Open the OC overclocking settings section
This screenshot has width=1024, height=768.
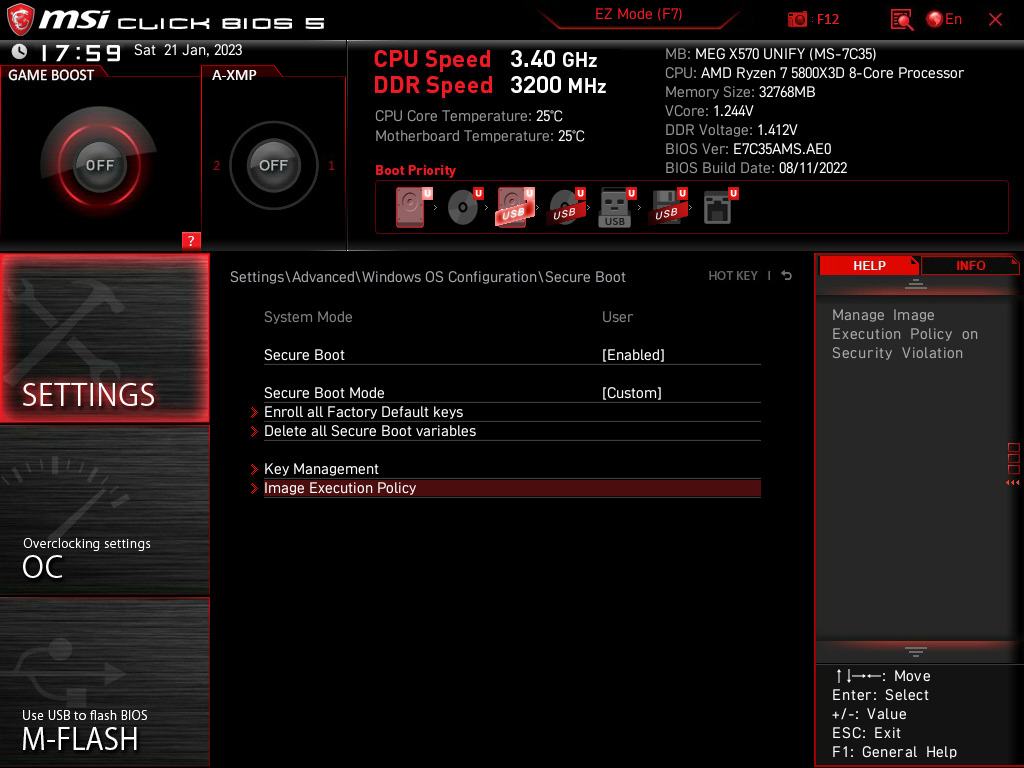pyautogui.click(x=104, y=511)
